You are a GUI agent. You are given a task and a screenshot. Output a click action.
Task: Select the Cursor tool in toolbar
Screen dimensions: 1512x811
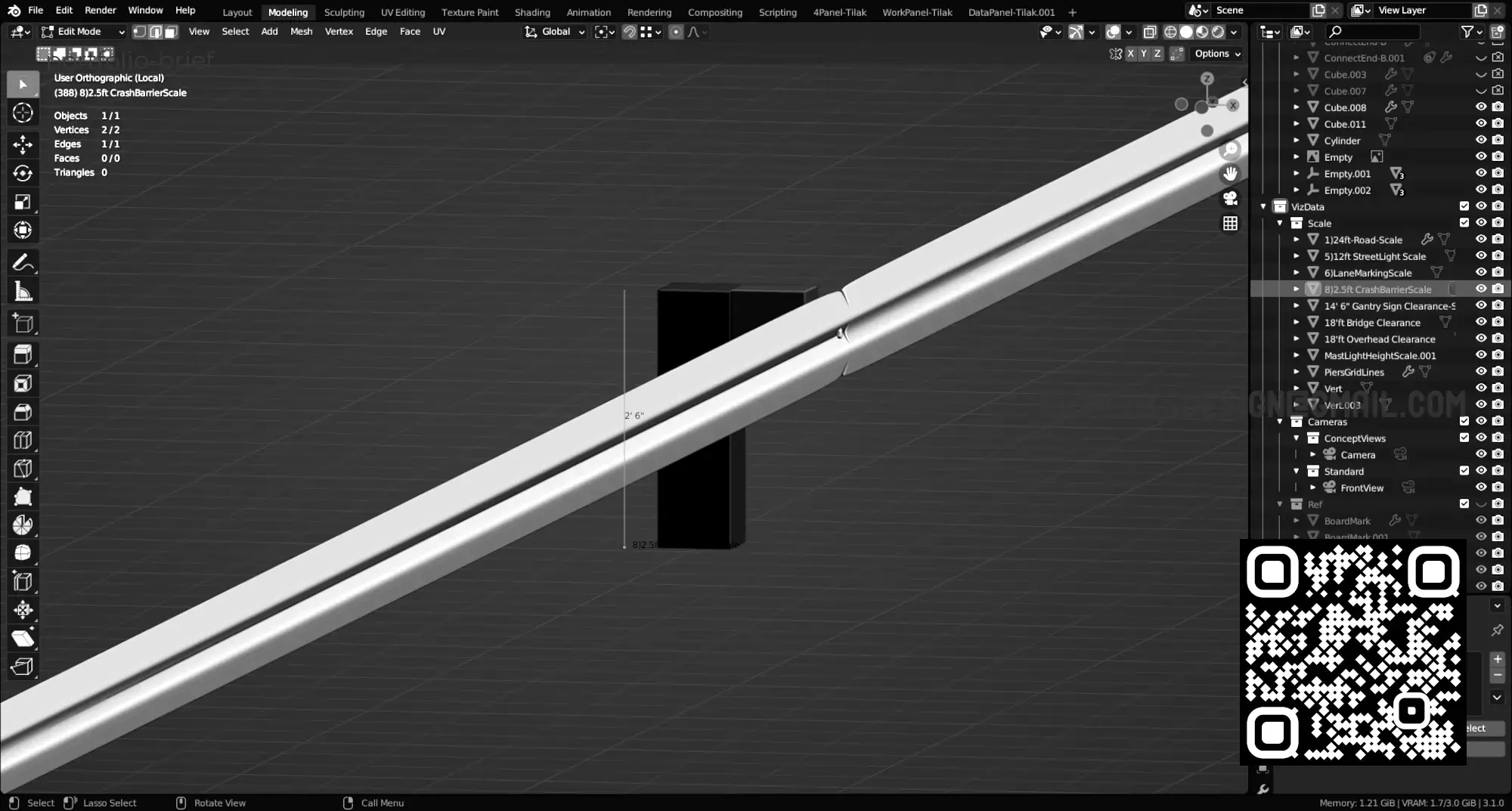[x=23, y=113]
